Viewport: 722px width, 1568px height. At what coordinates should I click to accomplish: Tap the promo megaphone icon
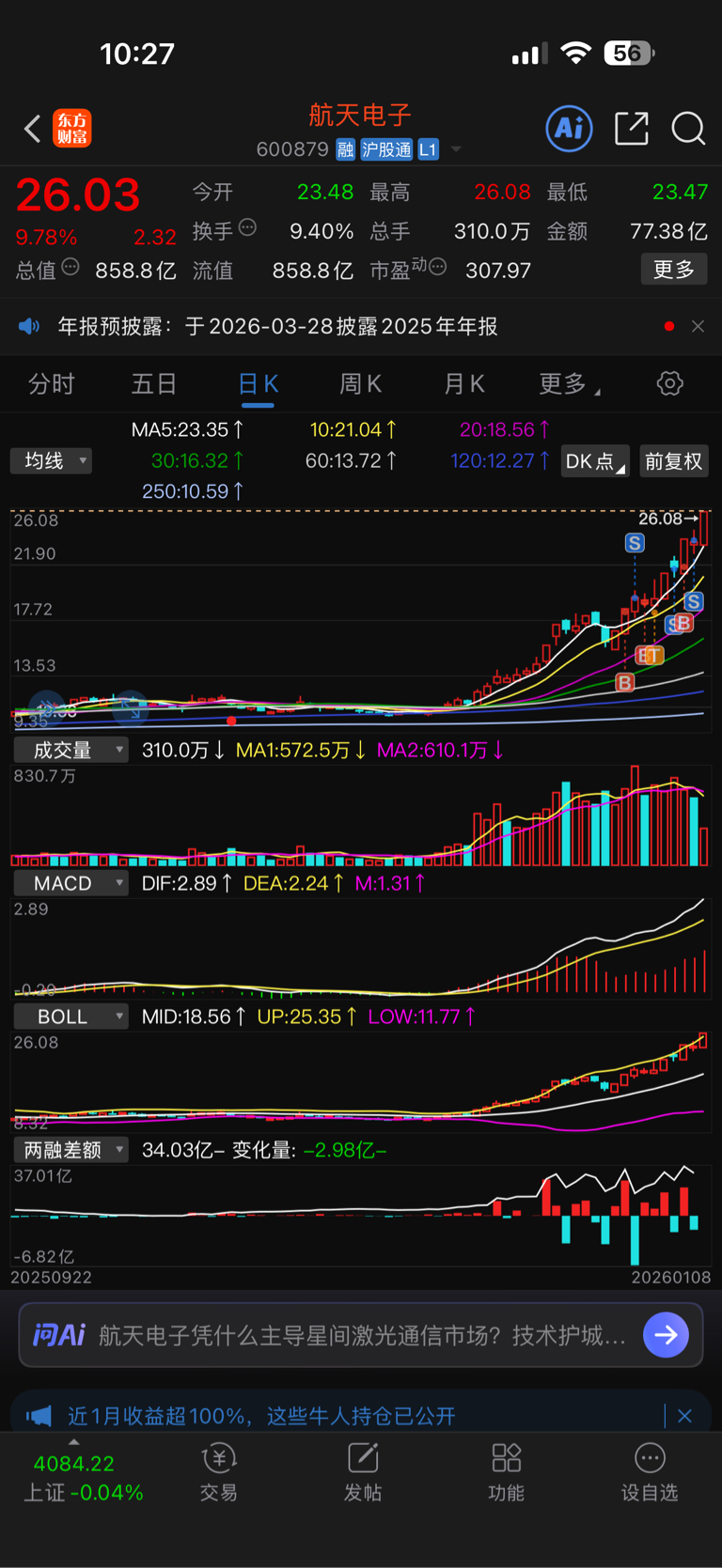coord(39,1416)
